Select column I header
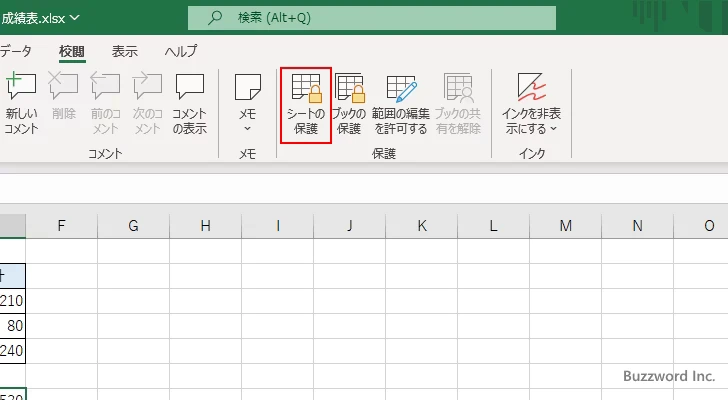Viewport: 728px width, 400px height. [x=278, y=226]
